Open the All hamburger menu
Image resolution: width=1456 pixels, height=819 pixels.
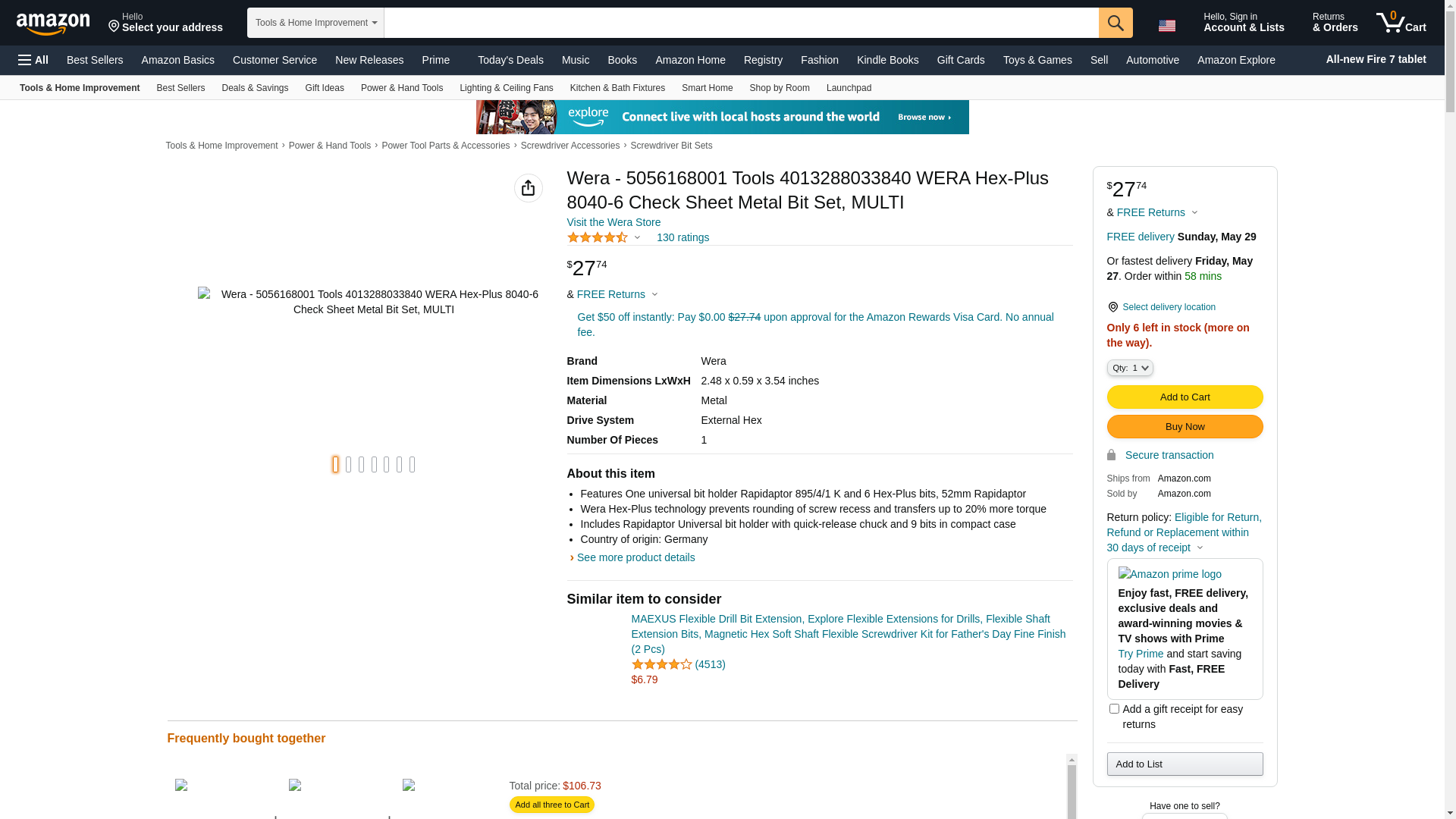point(33,60)
